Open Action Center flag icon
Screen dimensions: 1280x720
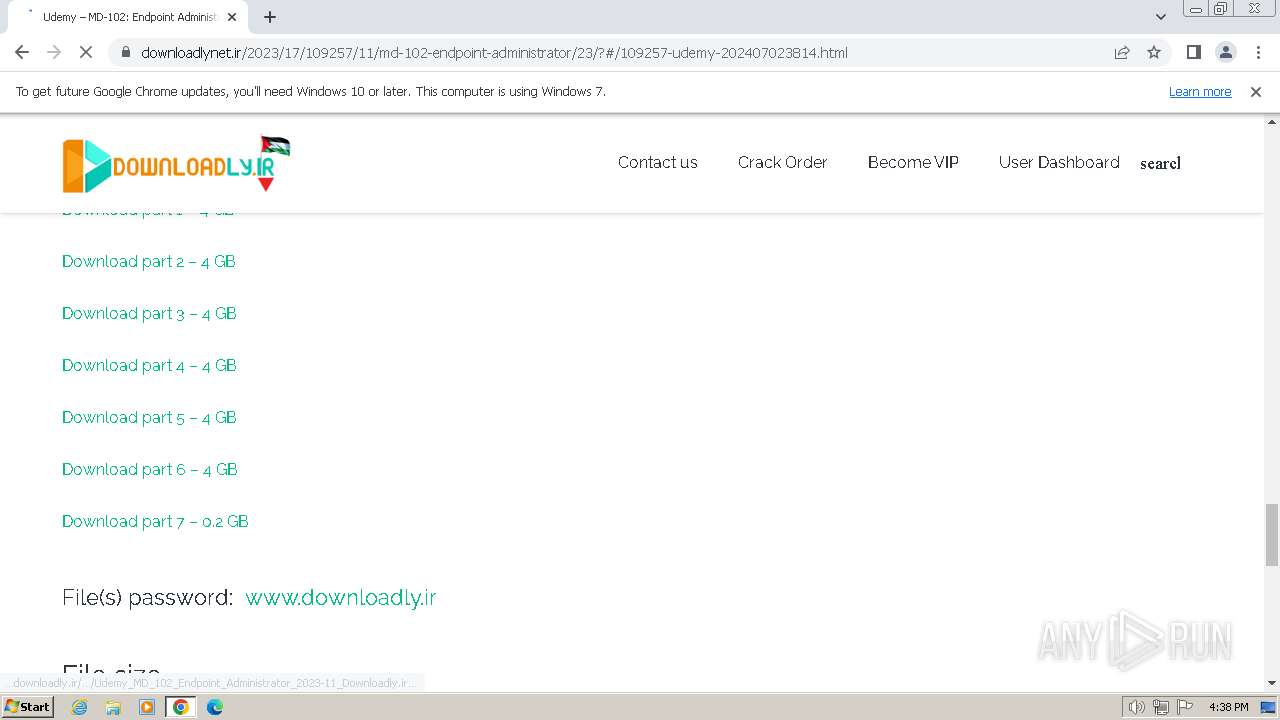[1183, 707]
